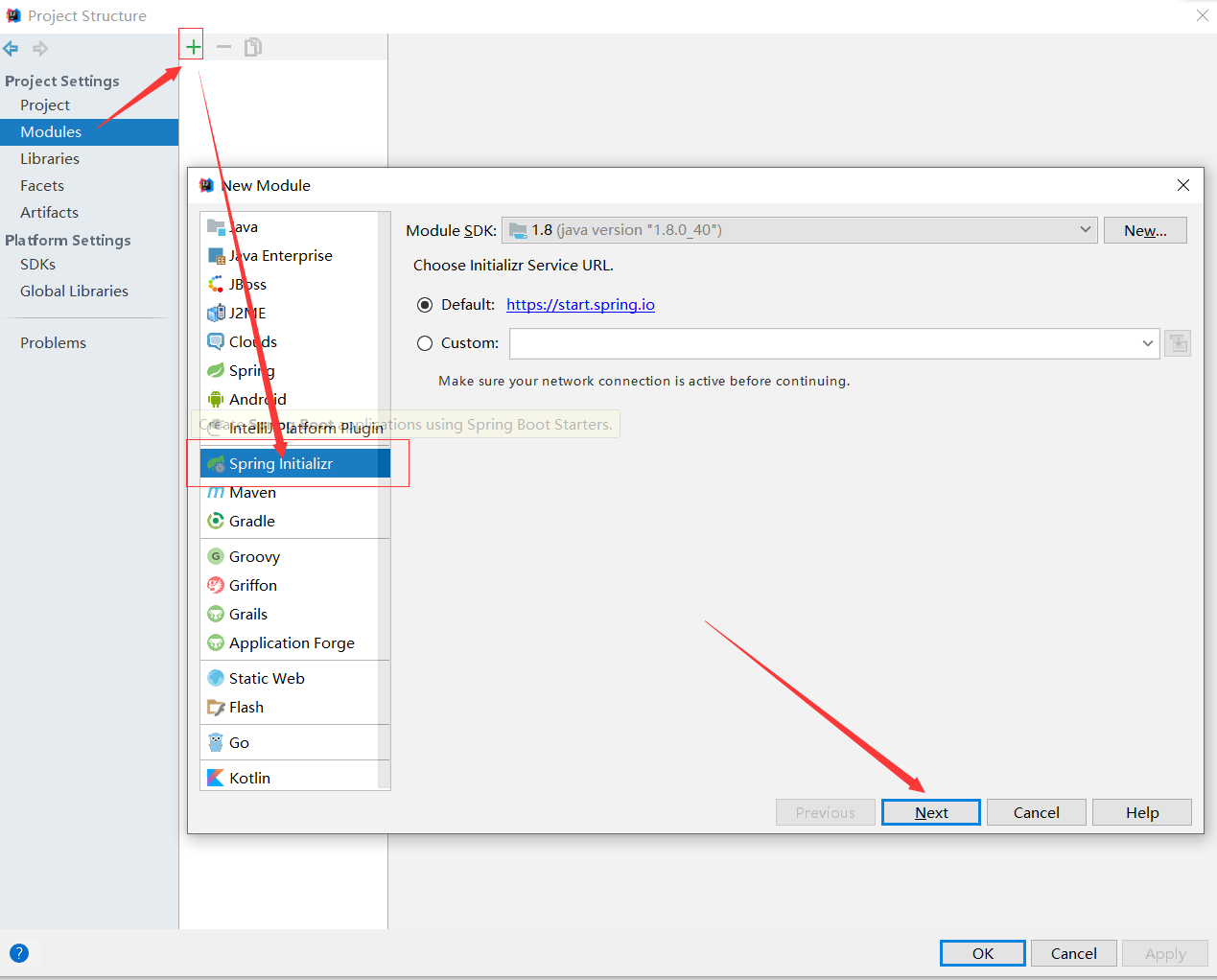Select the Grails label
The height and width of the screenshot is (980, 1217).
(248, 615)
